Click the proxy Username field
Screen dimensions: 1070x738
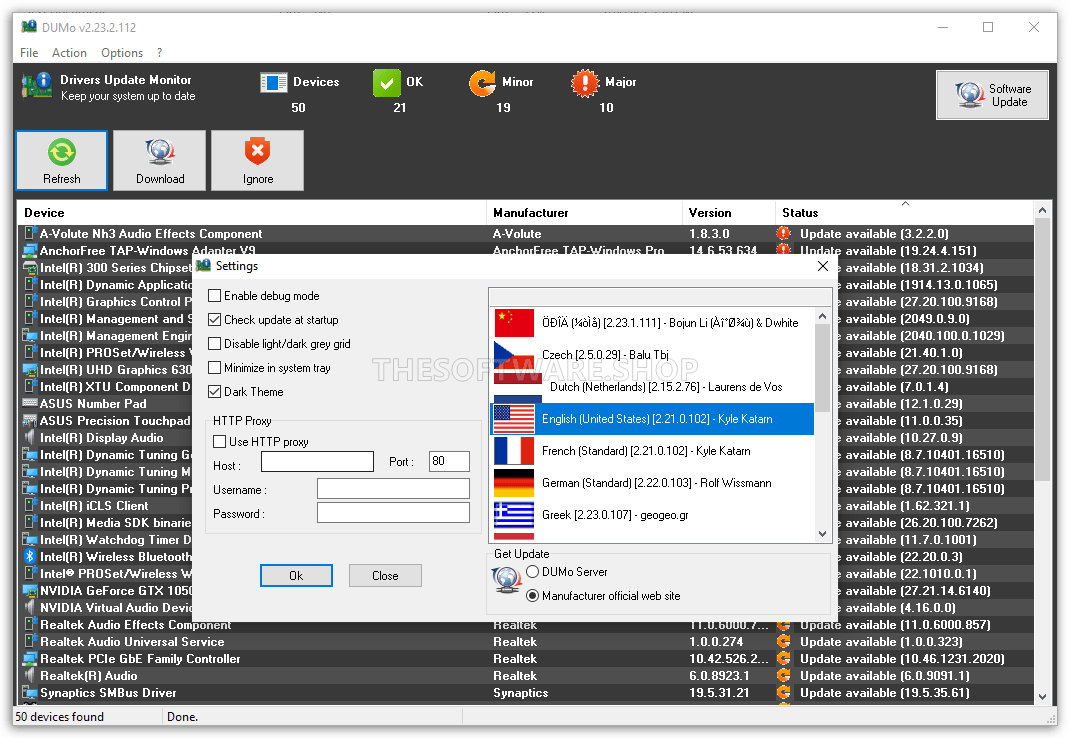pos(393,489)
